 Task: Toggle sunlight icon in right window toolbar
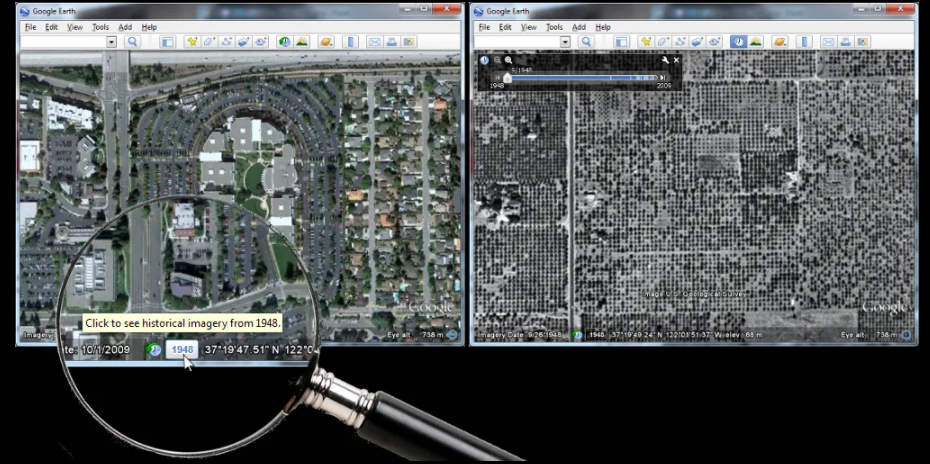756,42
